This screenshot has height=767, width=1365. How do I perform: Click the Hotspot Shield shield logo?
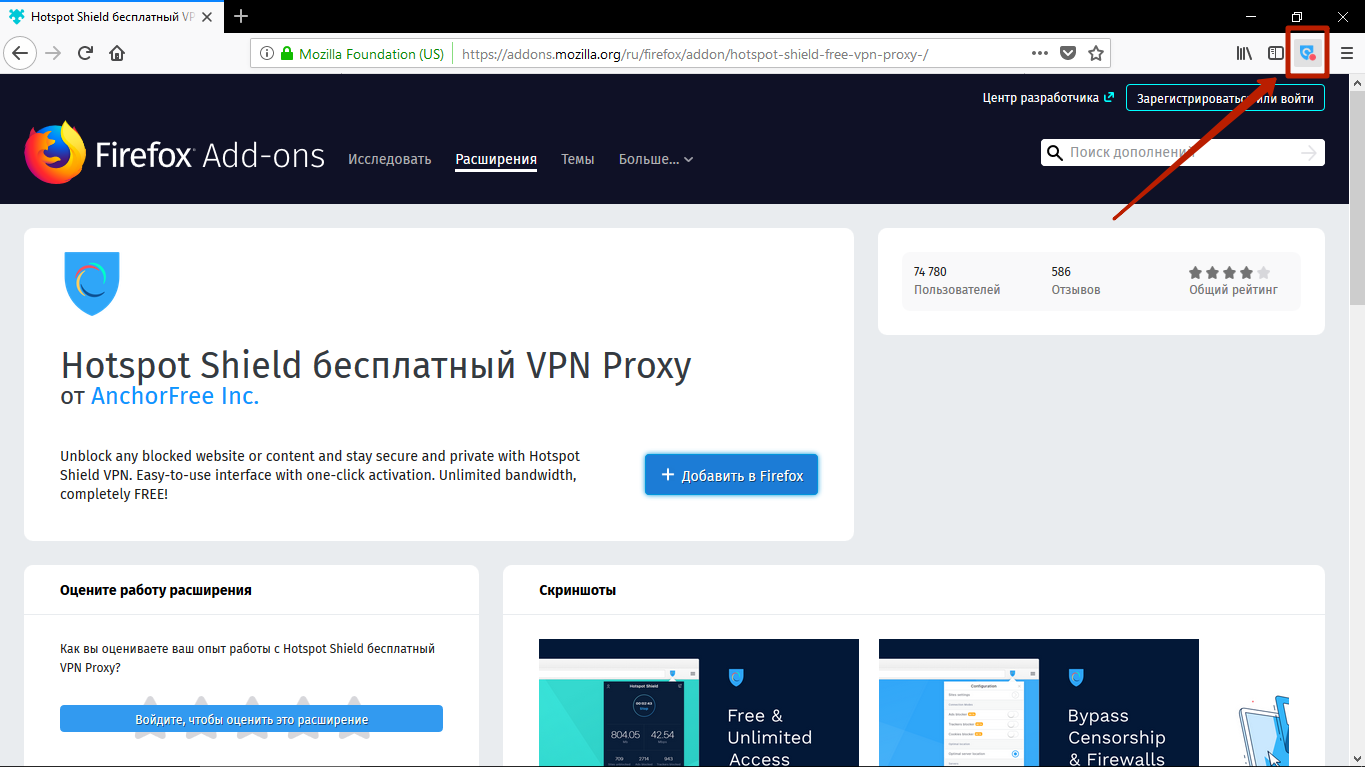(92, 284)
